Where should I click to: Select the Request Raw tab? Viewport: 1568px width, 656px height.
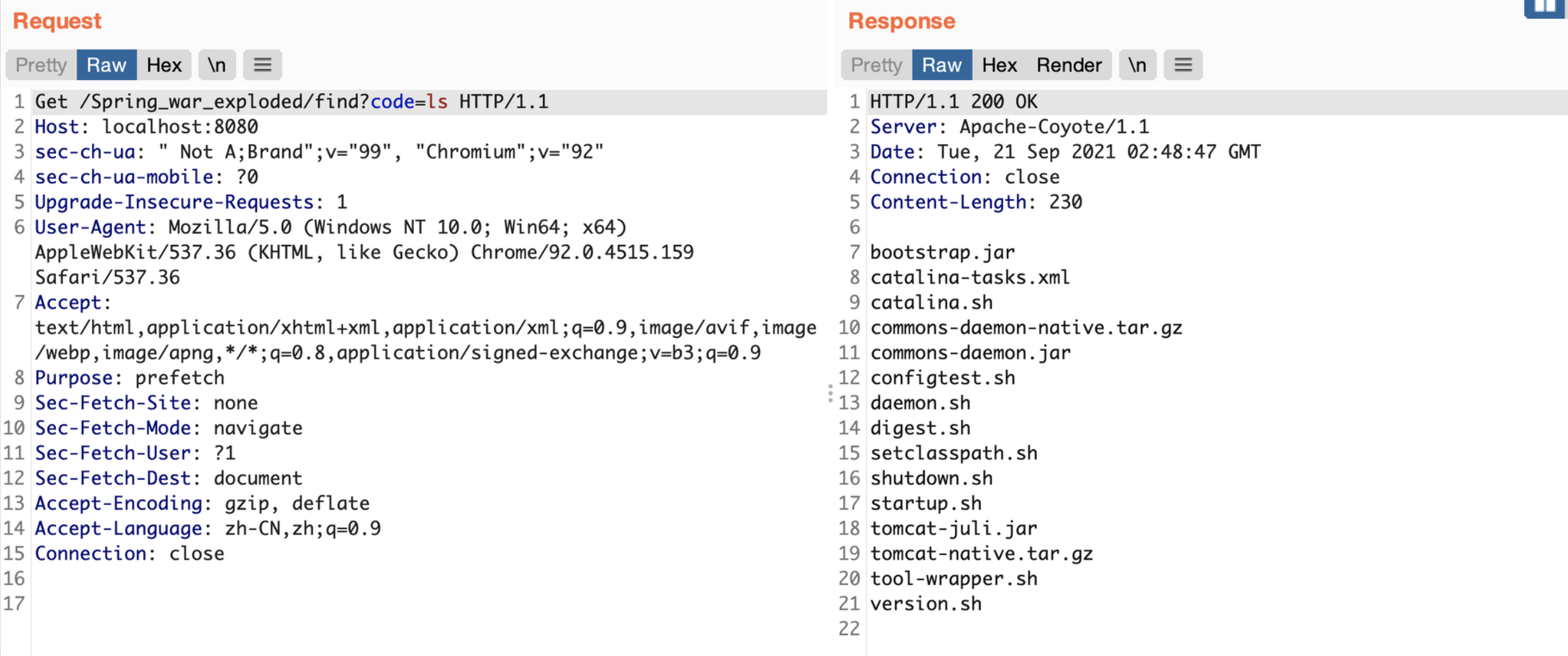click(107, 65)
